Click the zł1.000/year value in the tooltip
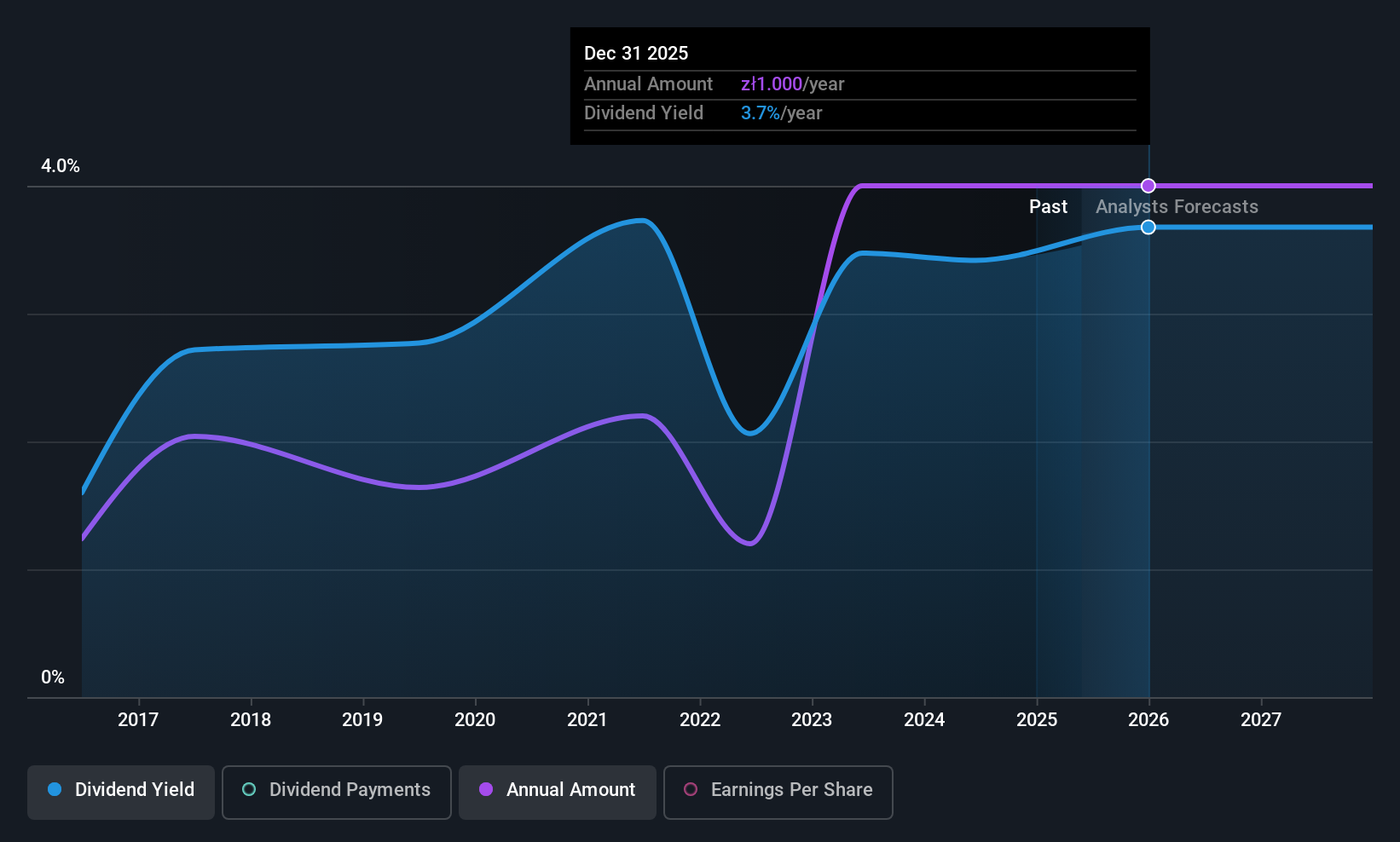The width and height of the screenshot is (1400, 842). click(x=792, y=84)
